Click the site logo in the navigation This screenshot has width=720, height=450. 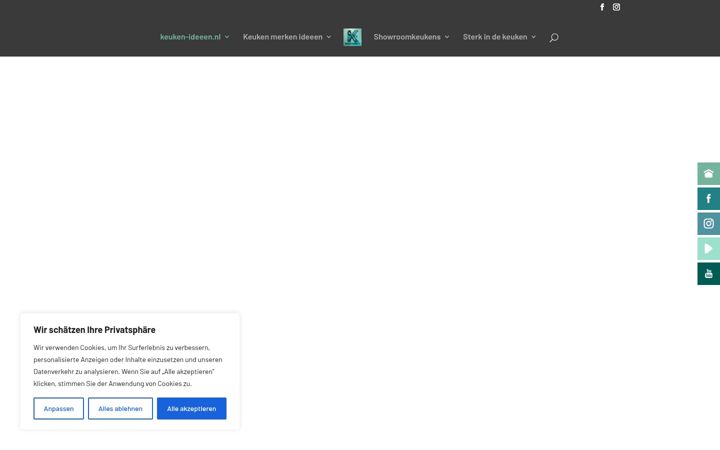352,37
